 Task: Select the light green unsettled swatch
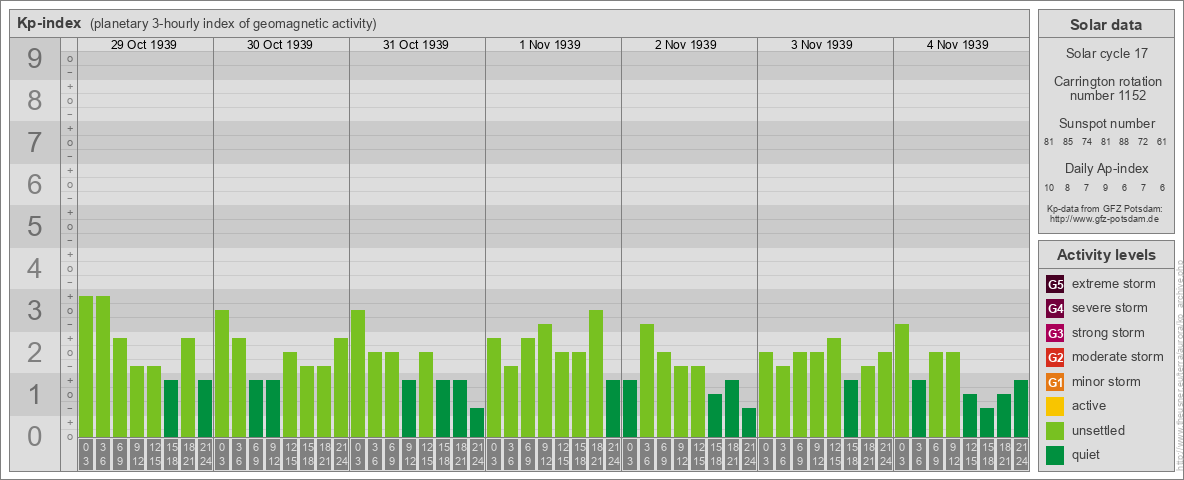click(x=1056, y=431)
